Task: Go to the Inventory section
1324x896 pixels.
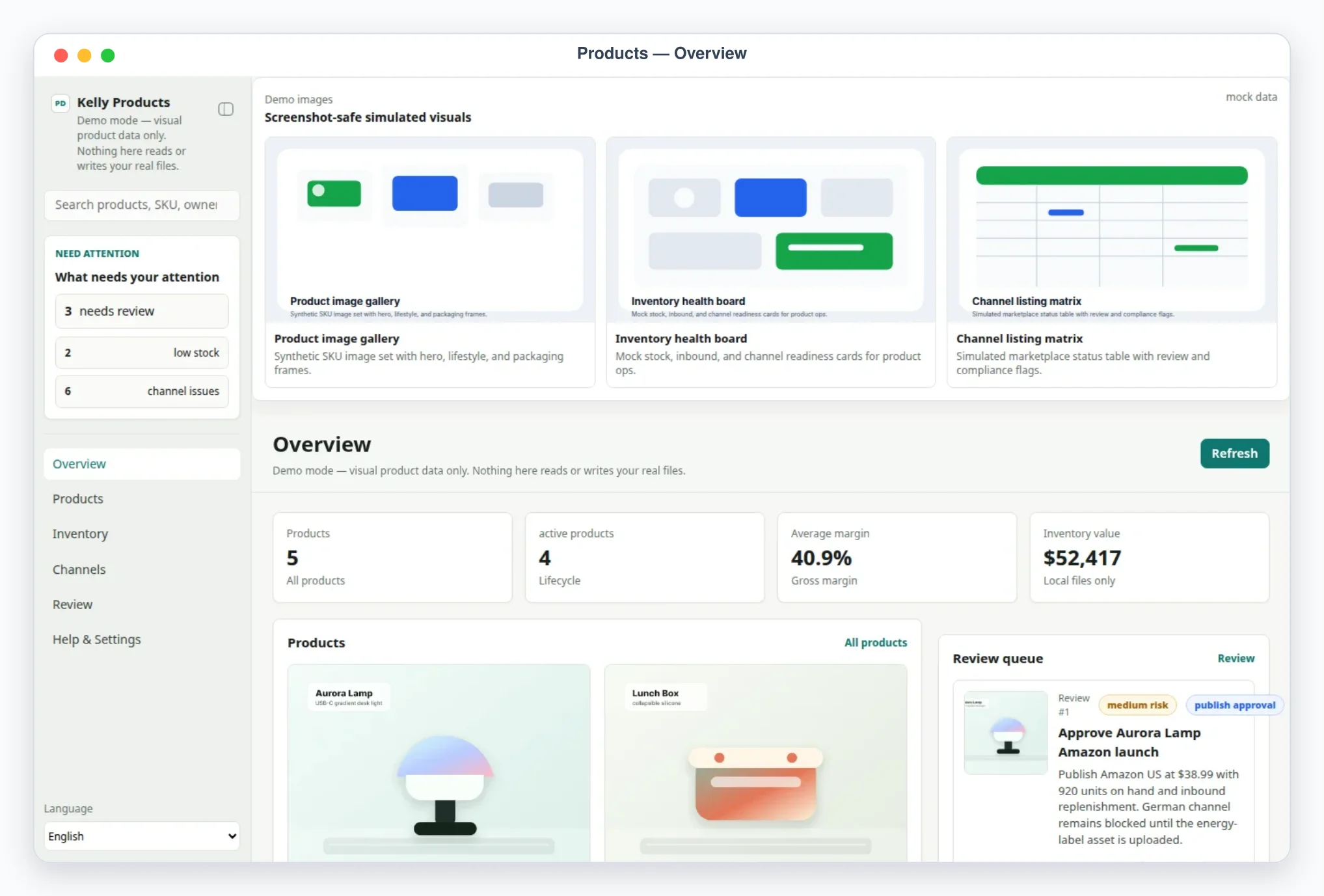Action: pos(80,534)
